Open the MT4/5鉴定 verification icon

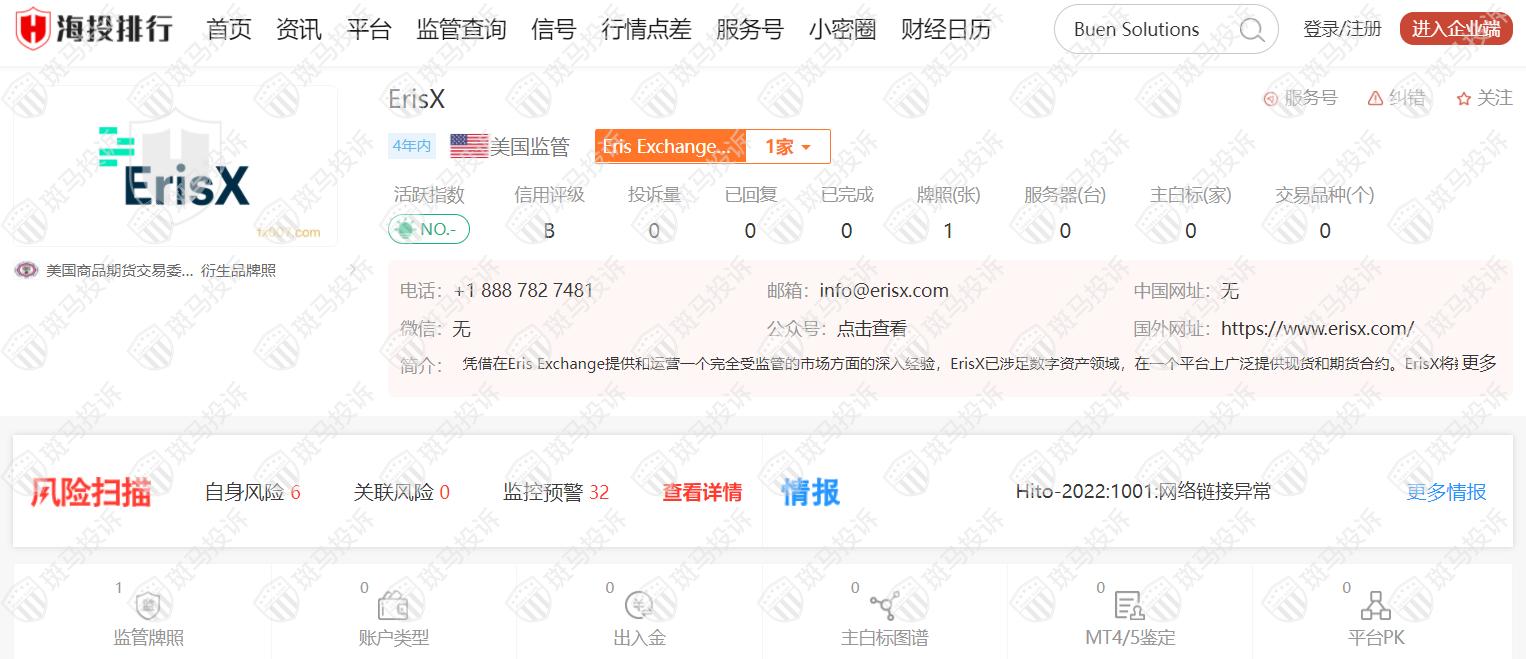[1129, 606]
